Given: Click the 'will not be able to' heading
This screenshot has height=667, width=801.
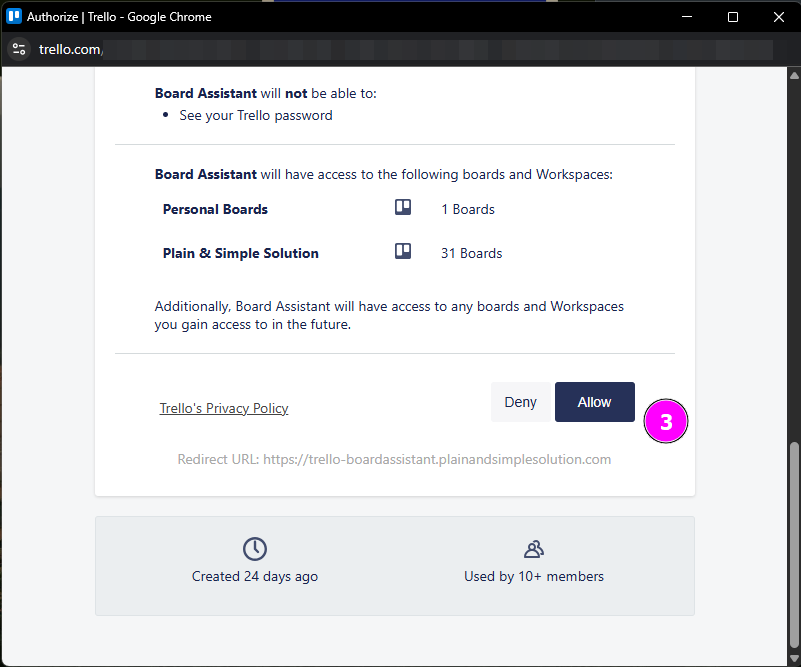Looking at the screenshot, I should coord(266,93).
